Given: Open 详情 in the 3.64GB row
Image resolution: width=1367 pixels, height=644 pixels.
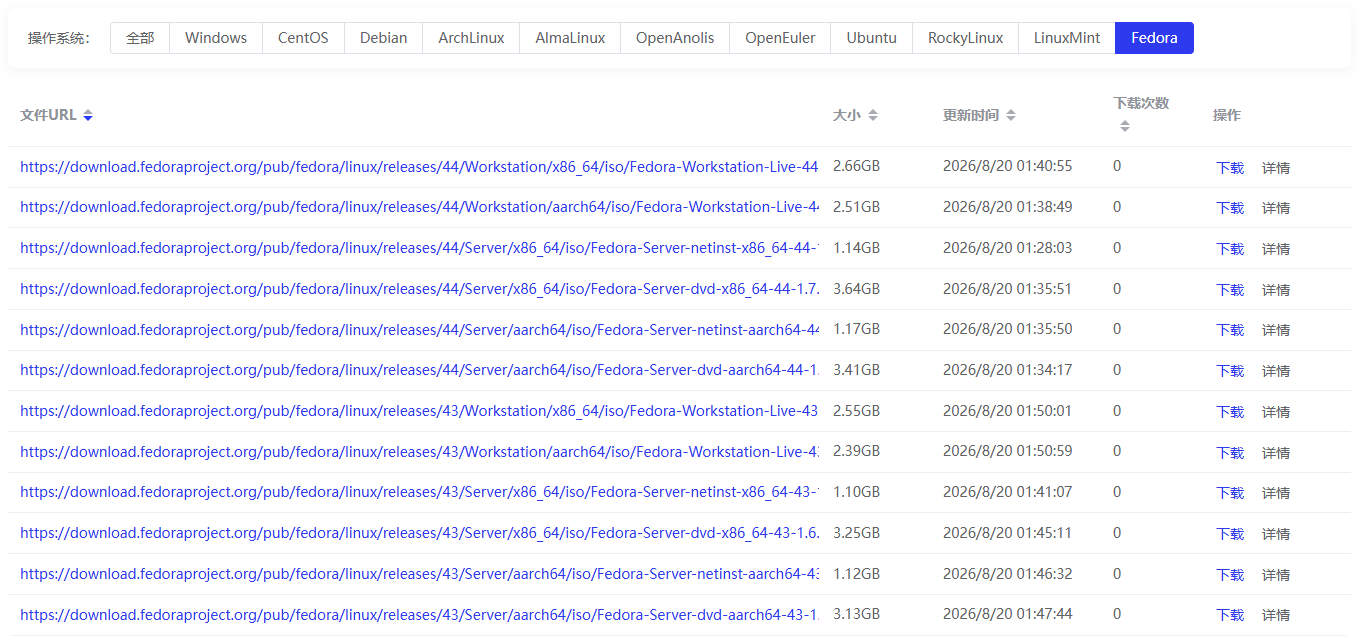Looking at the screenshot, I should click(1276, 290).
